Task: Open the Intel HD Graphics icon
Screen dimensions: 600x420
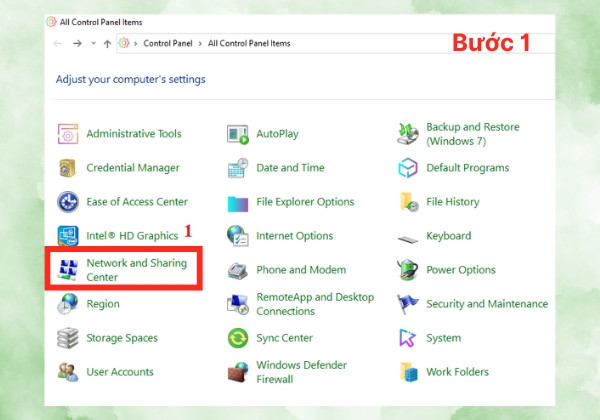Action: (x=68, y=236)
